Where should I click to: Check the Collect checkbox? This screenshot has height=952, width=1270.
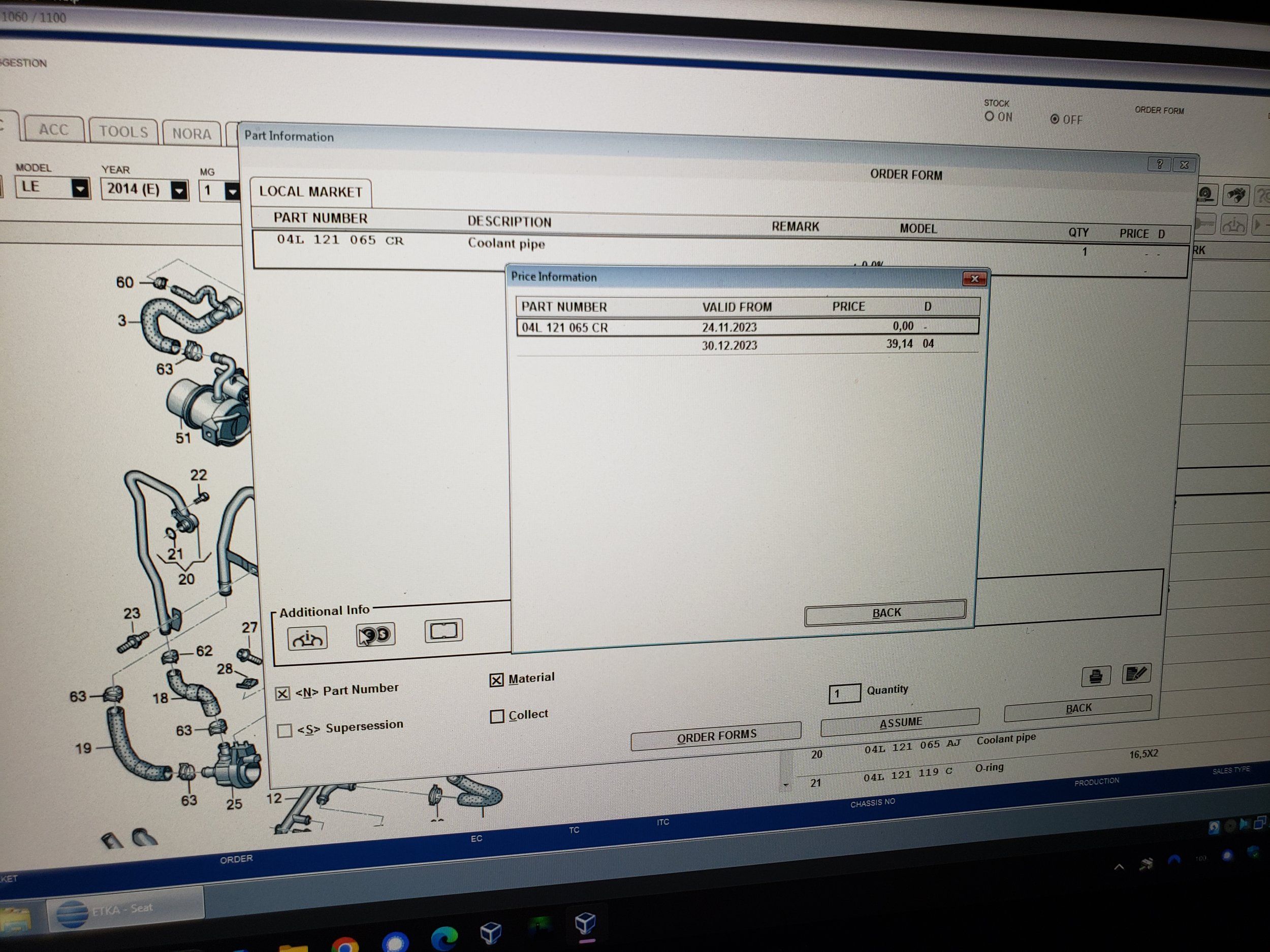(497, 716)
